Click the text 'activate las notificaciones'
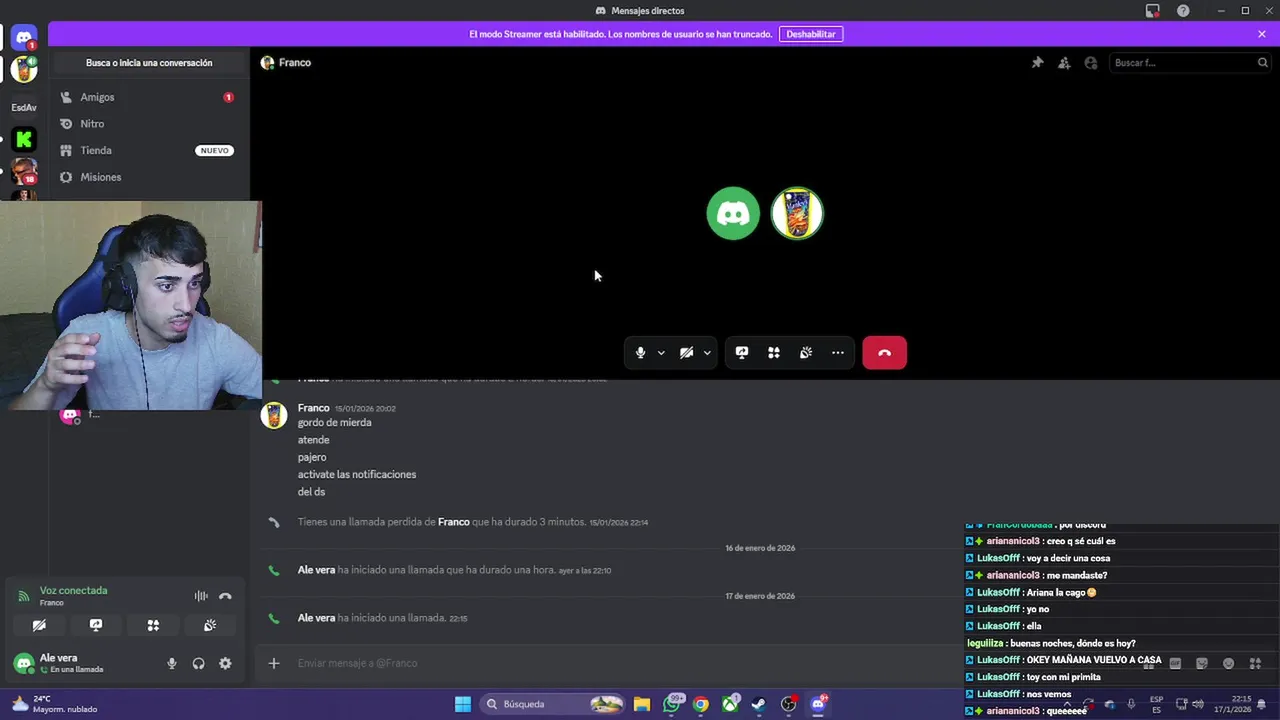Viewport: 1280px width, 720px height. (x=357, y=474)
